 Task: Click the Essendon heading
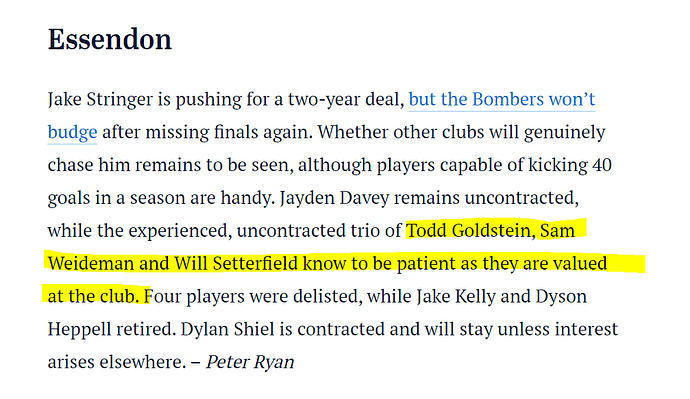coord(110,39)
